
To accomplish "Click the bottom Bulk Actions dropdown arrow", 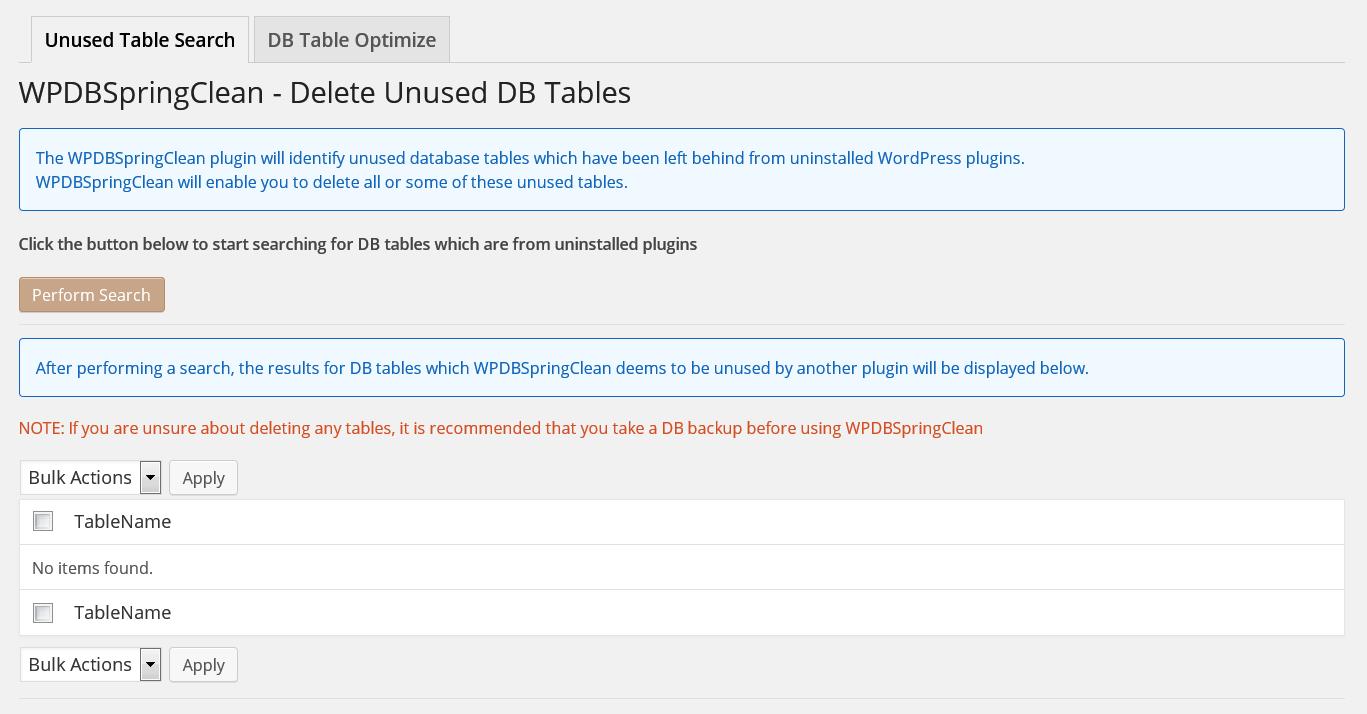I will [x=150, y=665].
